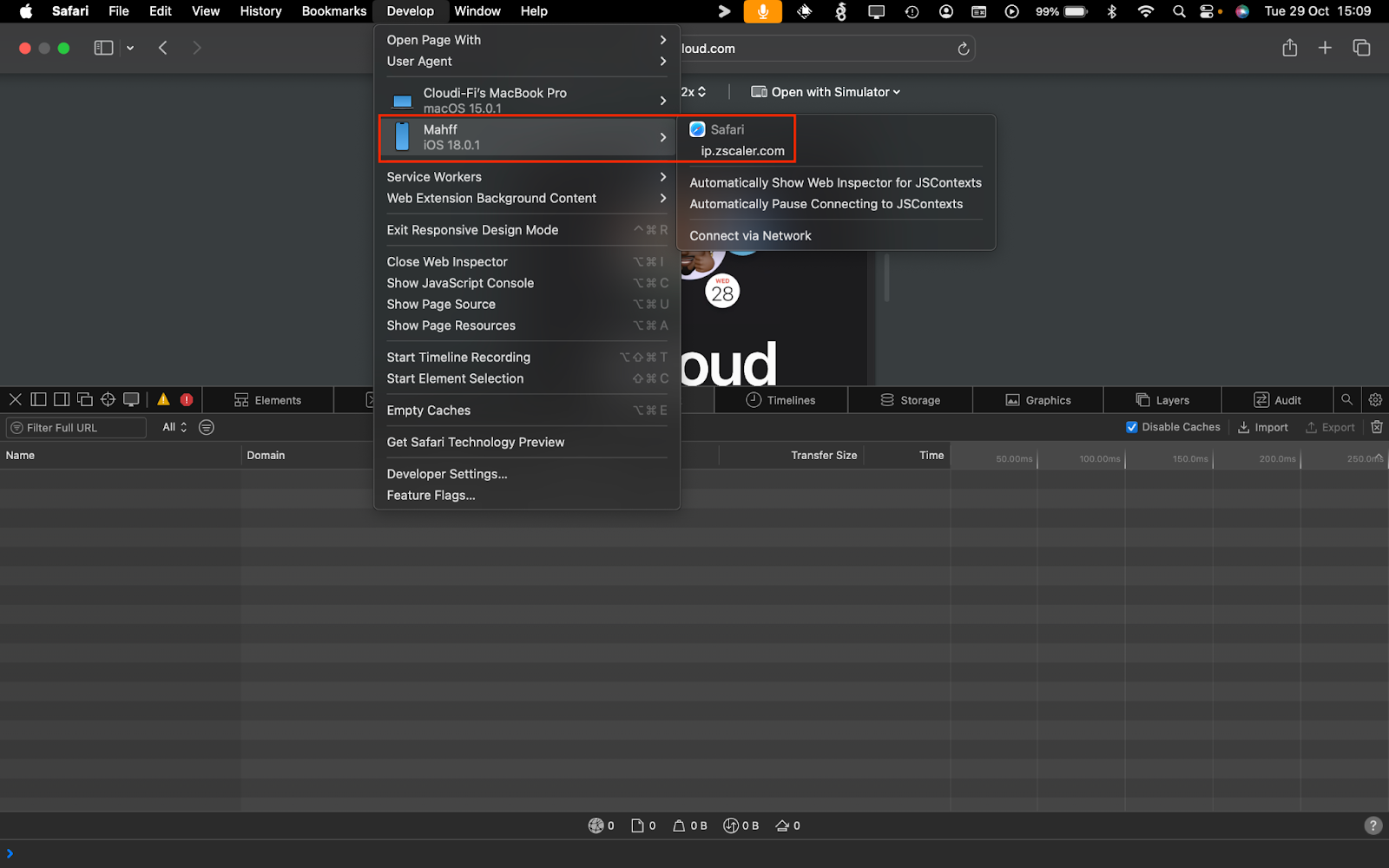Choose Connect via Network

coord(750,236)
